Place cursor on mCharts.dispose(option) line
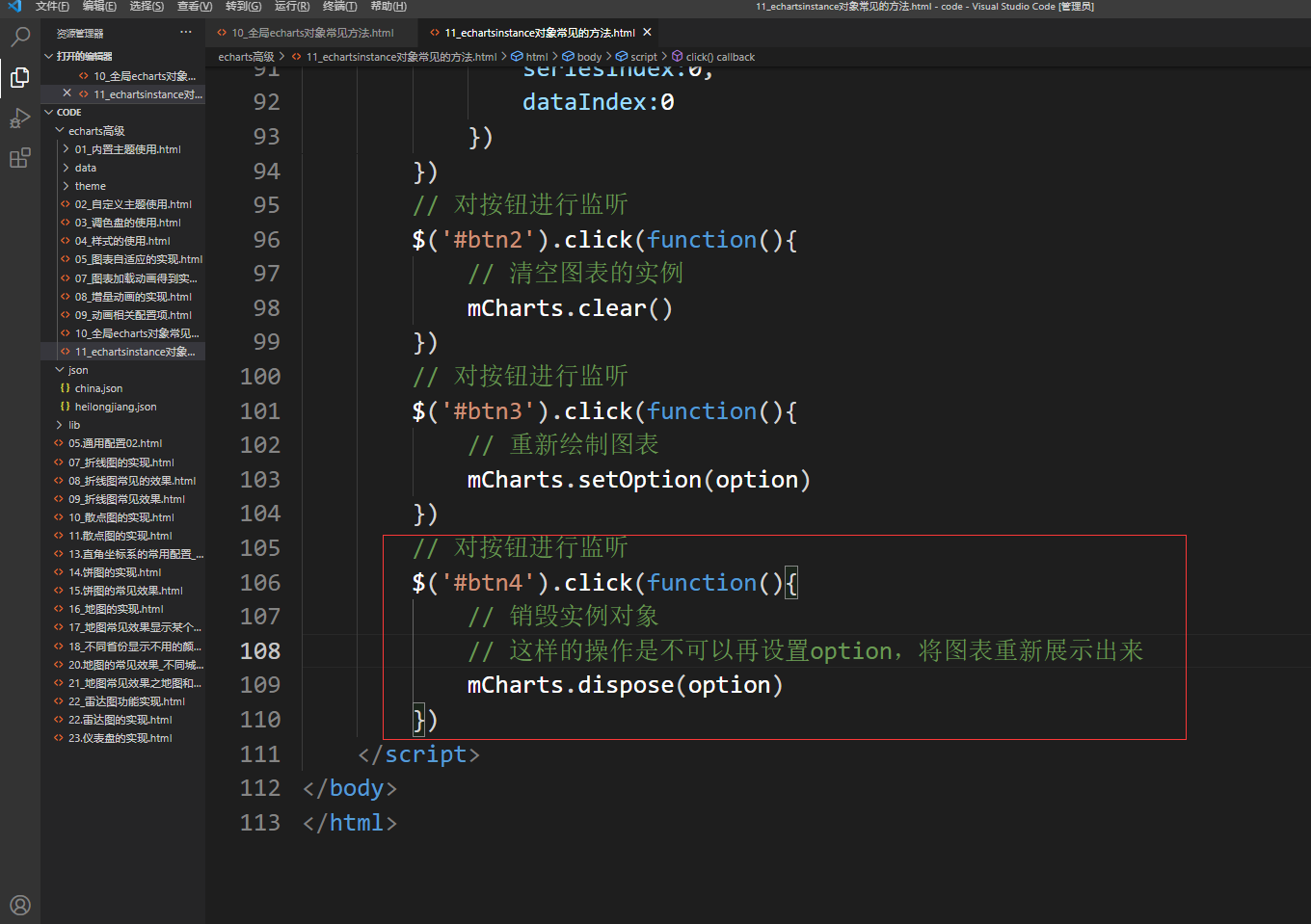Screen dimensions: 1311x924 tap(626, 685)
